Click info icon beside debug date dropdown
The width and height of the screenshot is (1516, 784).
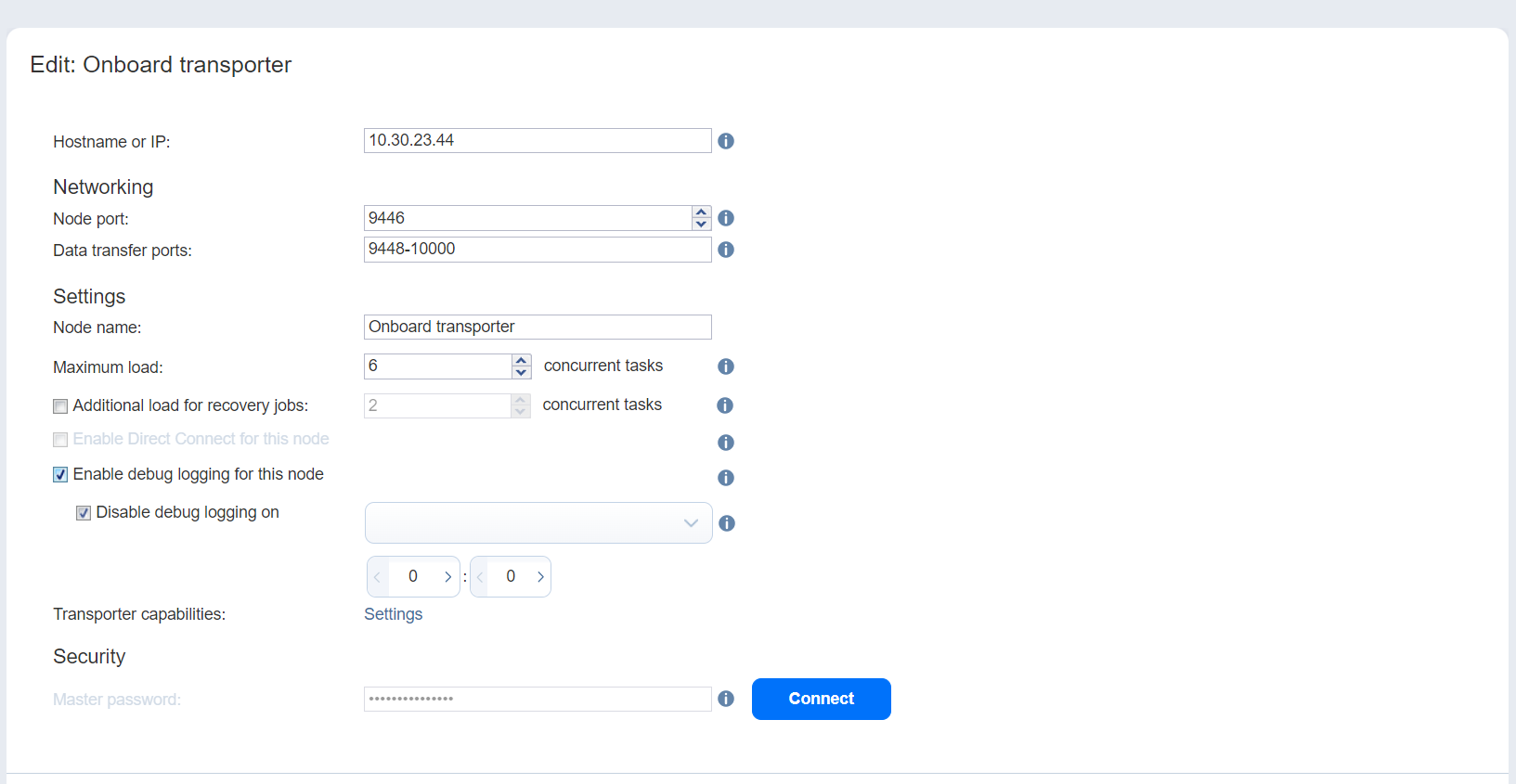[x=727, y=523]
